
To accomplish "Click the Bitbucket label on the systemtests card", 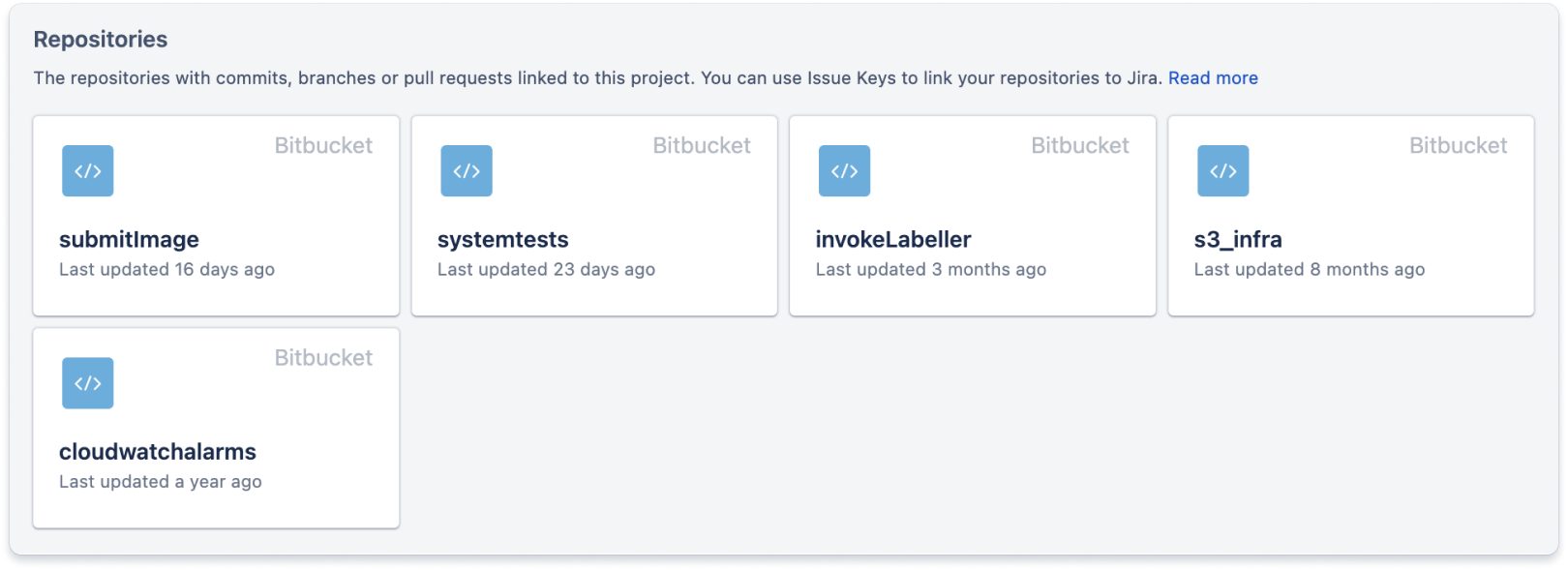I will (x=703, y=145).
